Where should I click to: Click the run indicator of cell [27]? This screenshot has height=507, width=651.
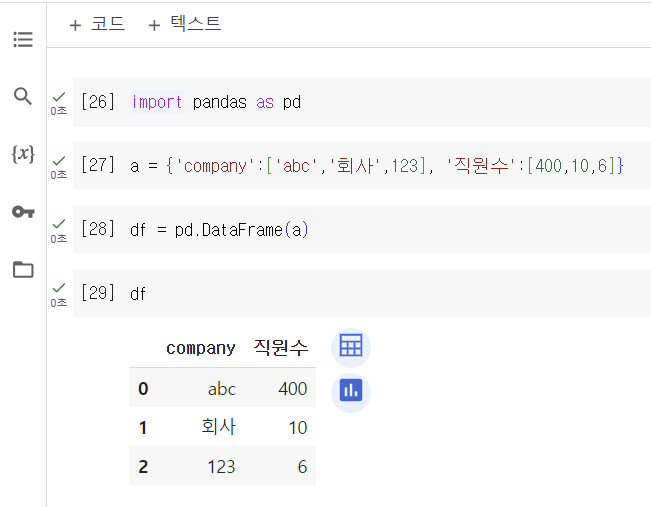(x=59, y=167)
